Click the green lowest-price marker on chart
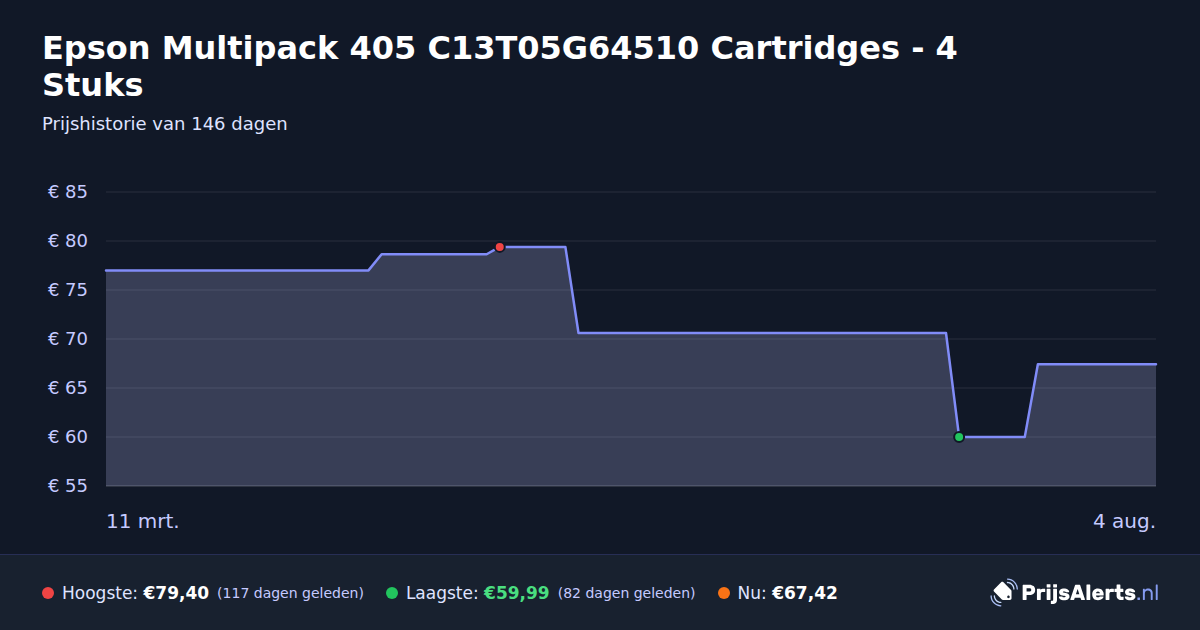1200x630 pixels. pyautogui.click(x=959, y=437)
